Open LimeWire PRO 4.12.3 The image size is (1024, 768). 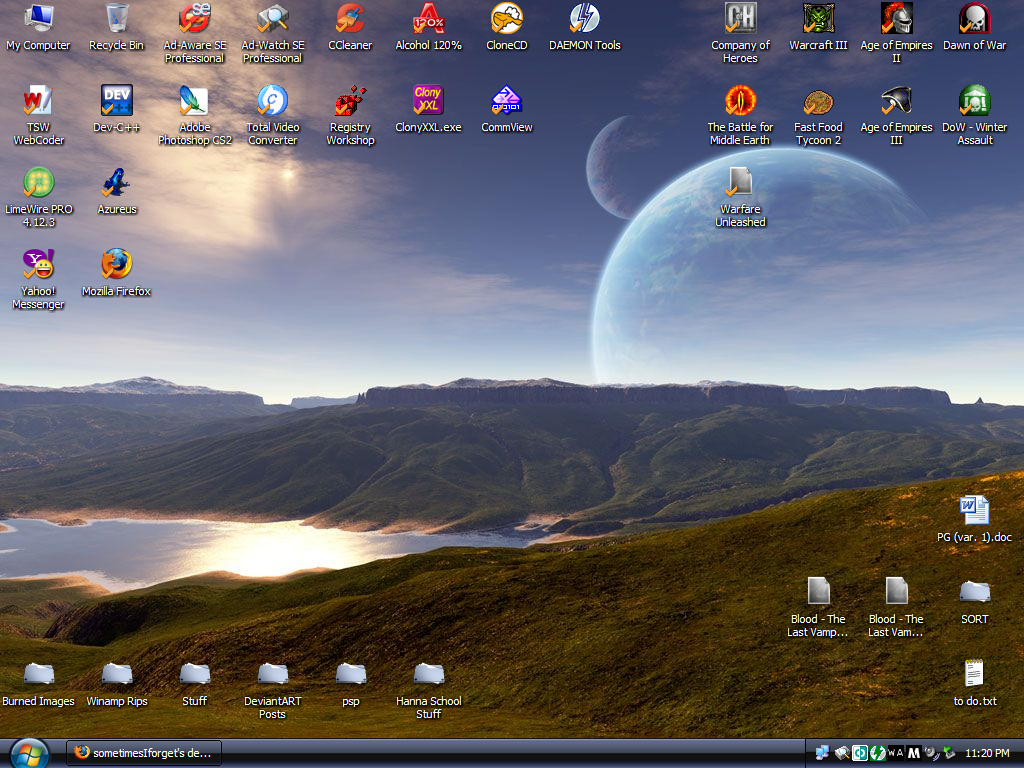click(38, 184)
